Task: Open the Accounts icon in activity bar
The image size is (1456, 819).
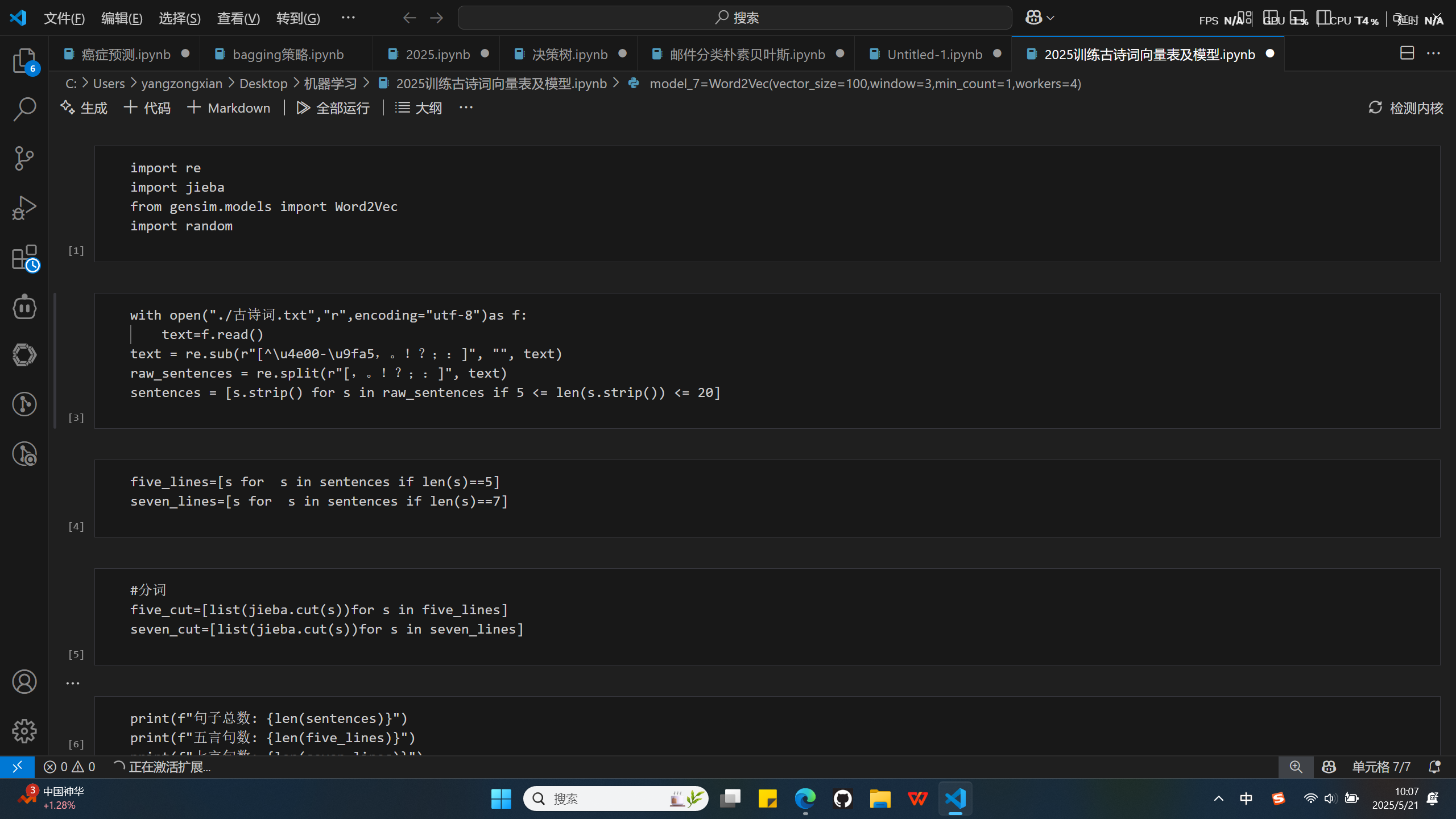Action: [24, 681]
